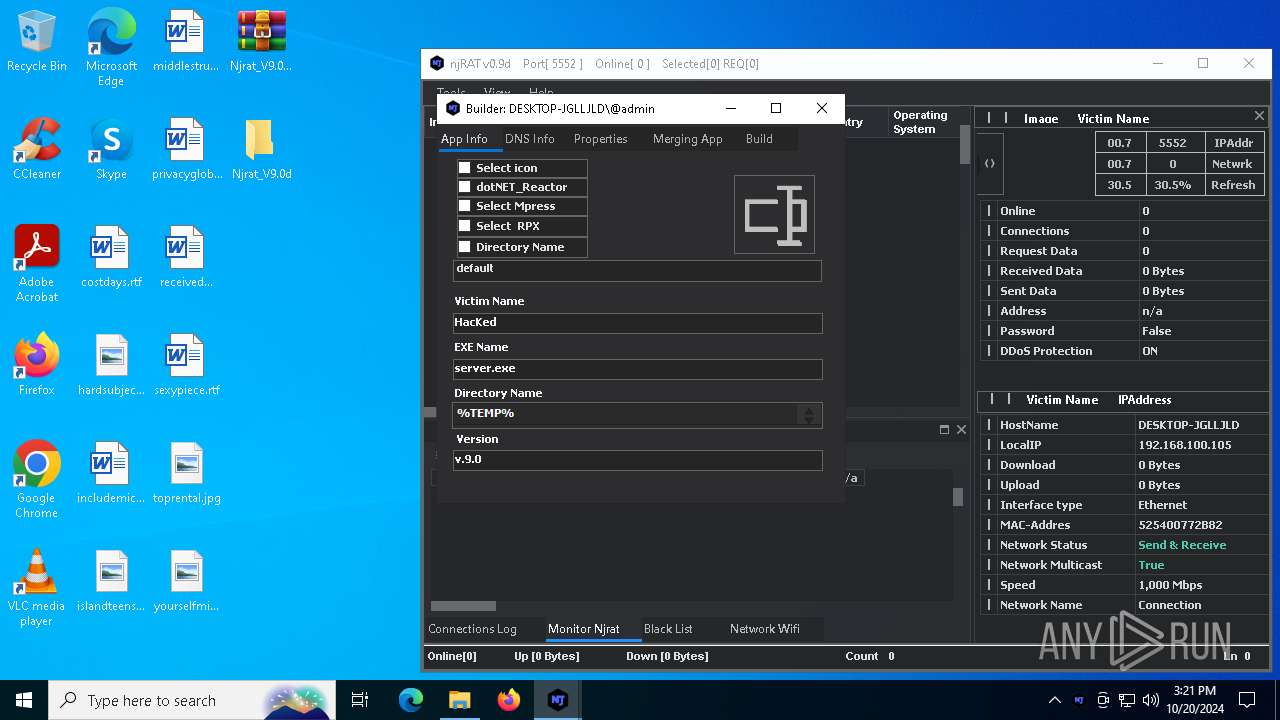Screen dimensions: 1280x720
Task: Launch Google Chrome desktop shortcut
Action: [x=37, y=480]
